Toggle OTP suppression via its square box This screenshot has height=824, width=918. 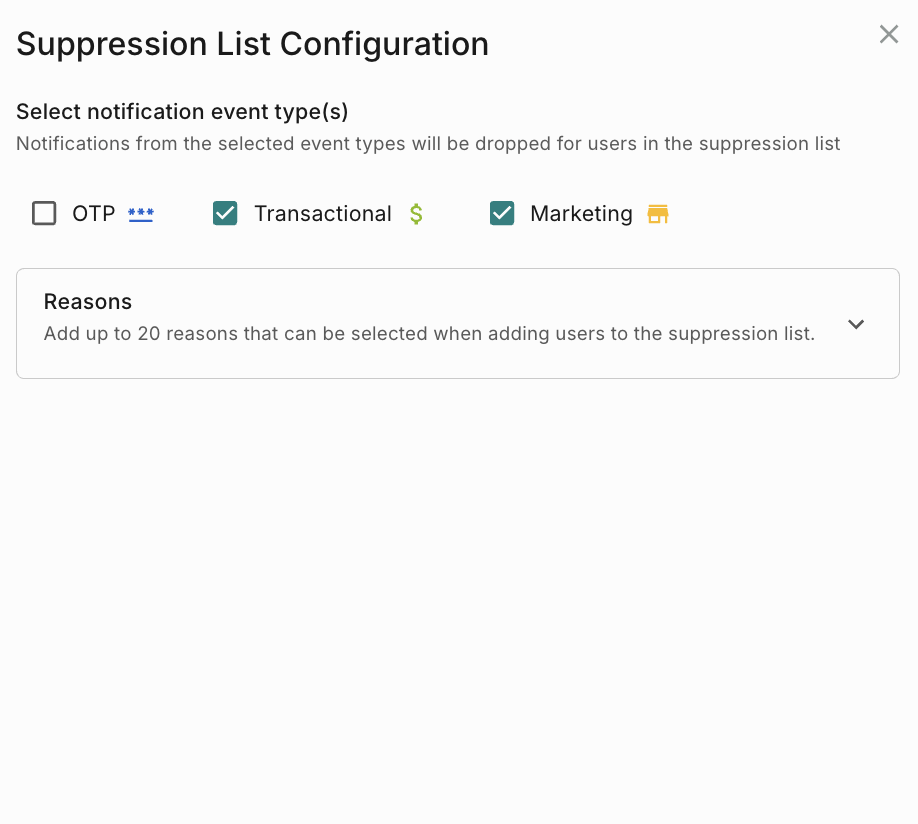(x=44, y=214)
